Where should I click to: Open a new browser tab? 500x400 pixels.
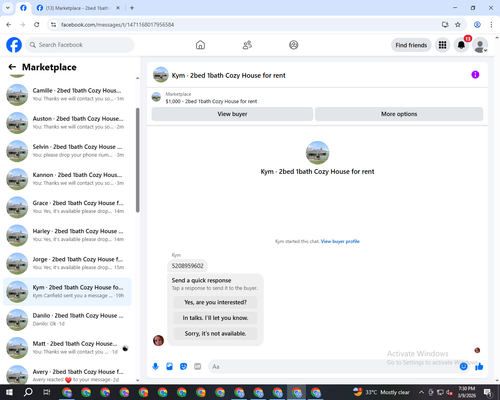pyautogui.click(x=132, y=8)
